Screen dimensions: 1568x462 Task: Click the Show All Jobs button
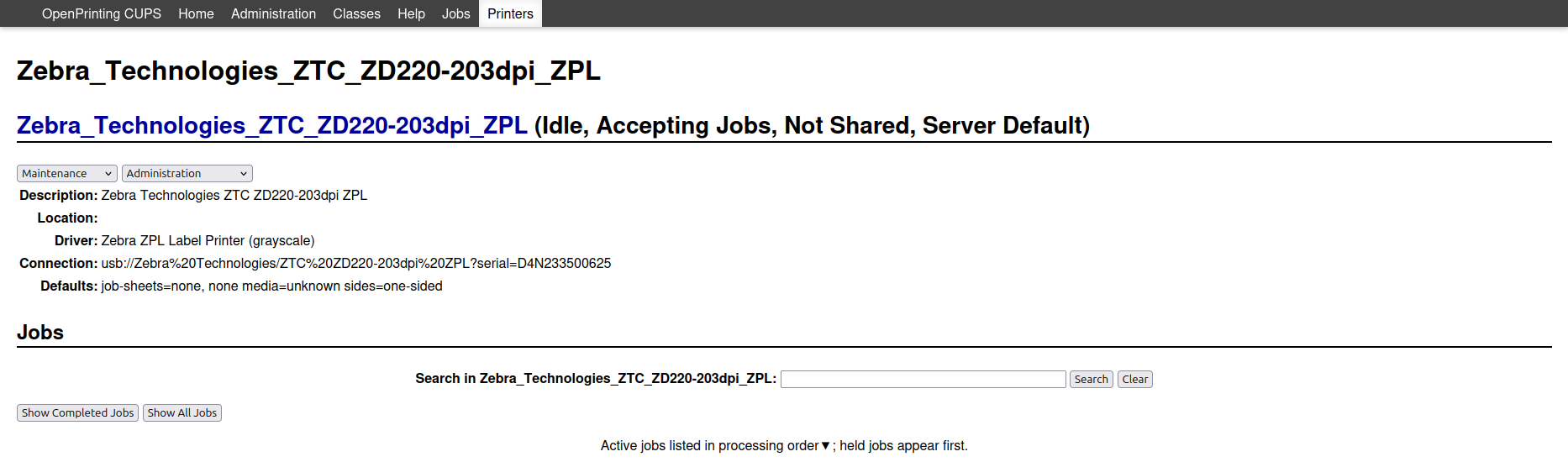[182, 413]
